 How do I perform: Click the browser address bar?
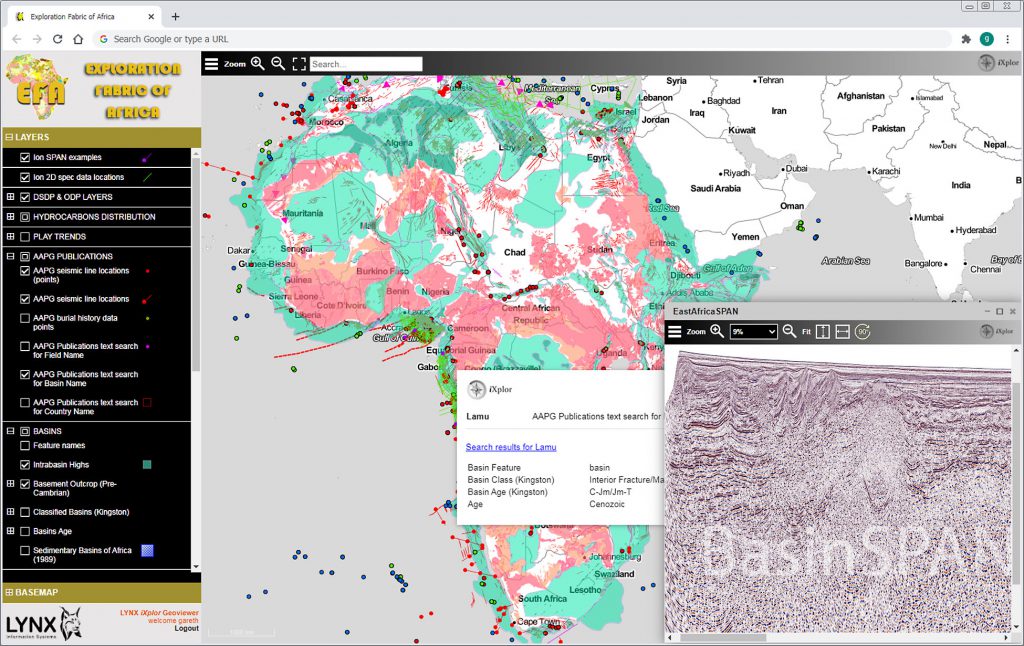pos(522,39)
